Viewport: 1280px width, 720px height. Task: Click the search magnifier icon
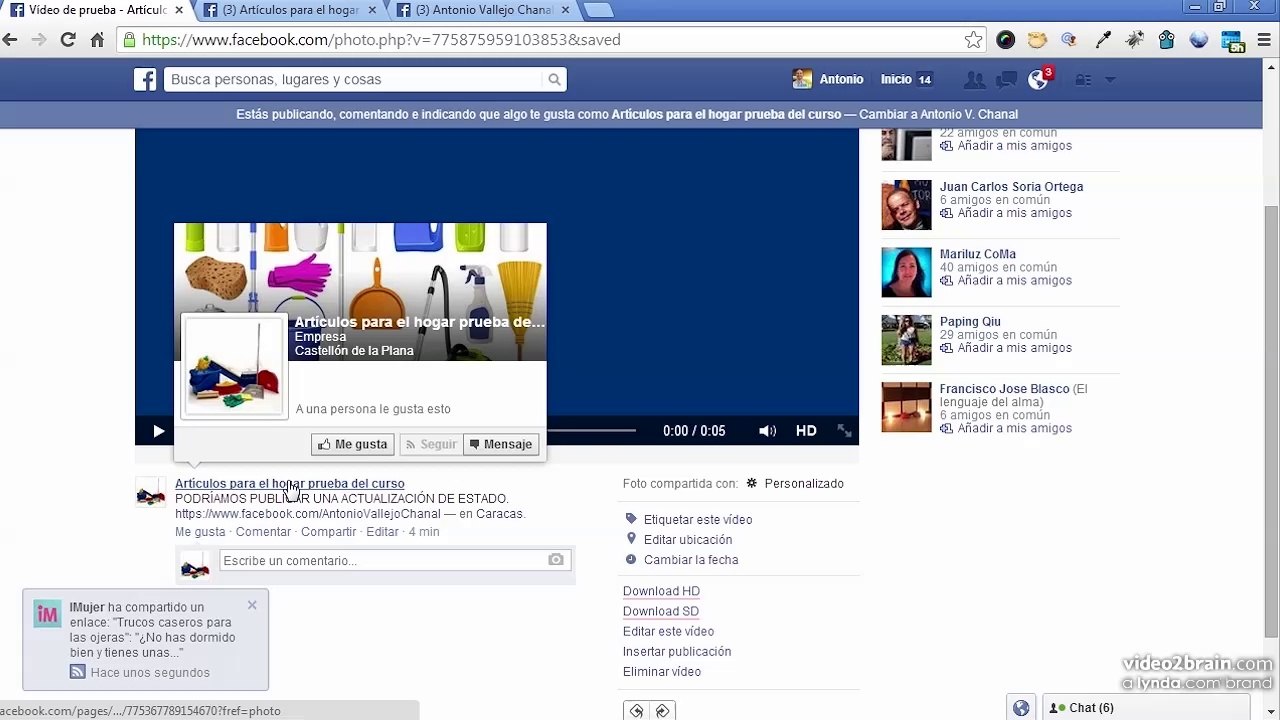click(554, 80)
